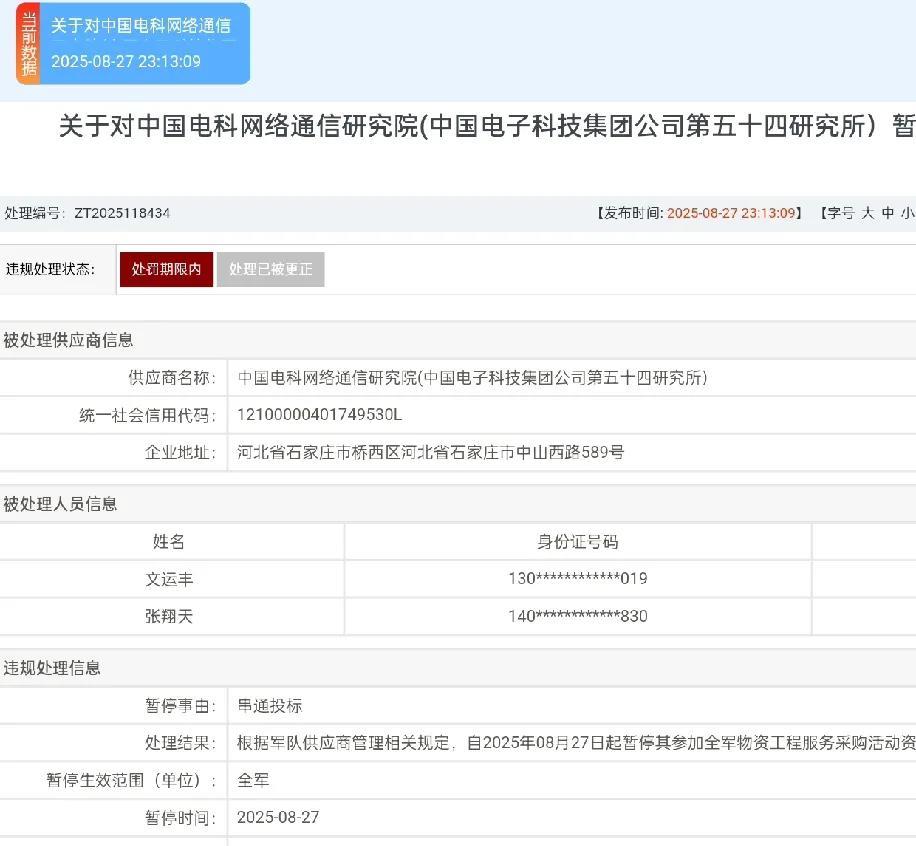This screenshot has width=916, height=846.
Task: Select the suspension reason 串通投标
Action: (269, 706)
